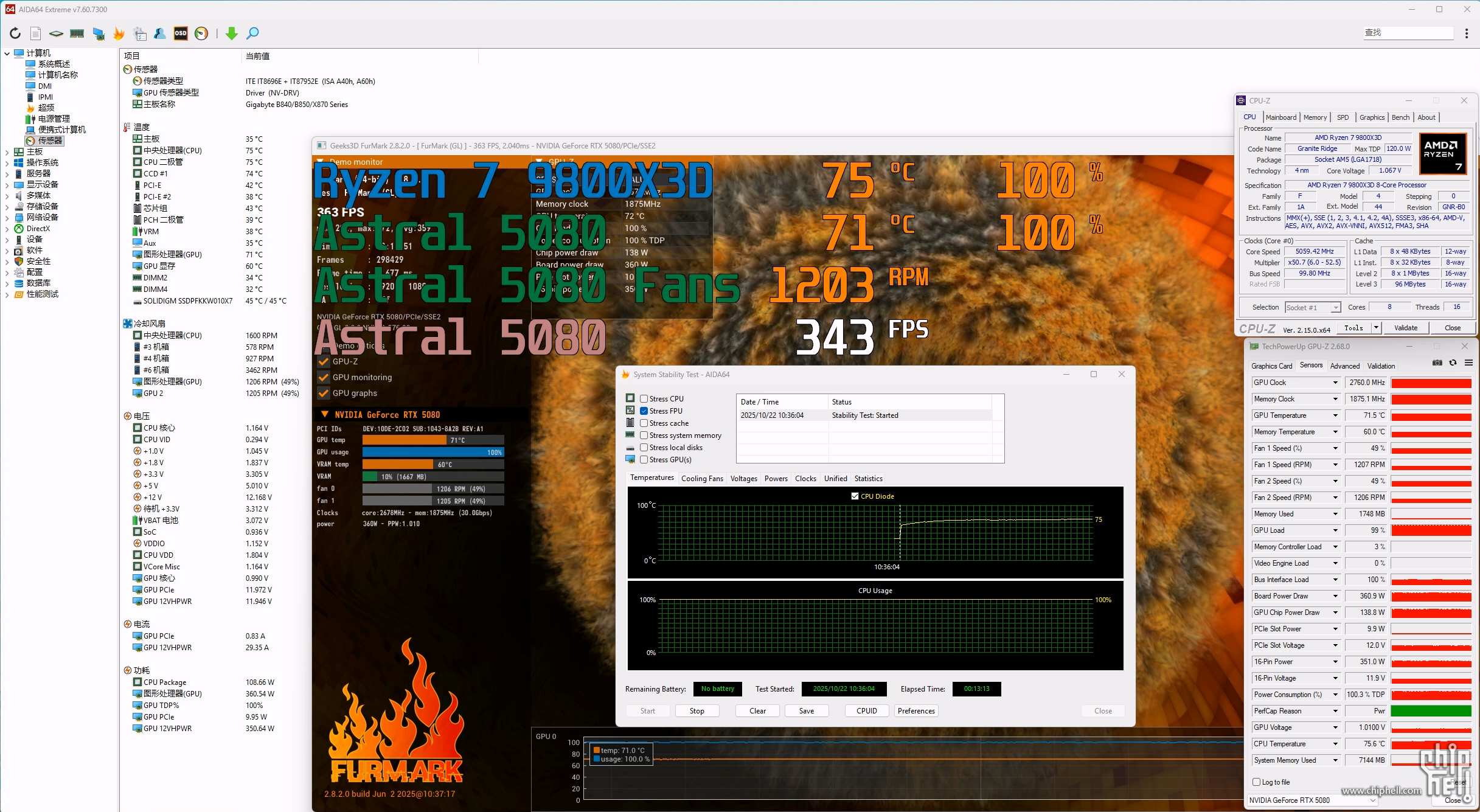Click the SensorPanel gauge toolbar icon
This screenshot has height=812, width=1480.
pos(201,33)
